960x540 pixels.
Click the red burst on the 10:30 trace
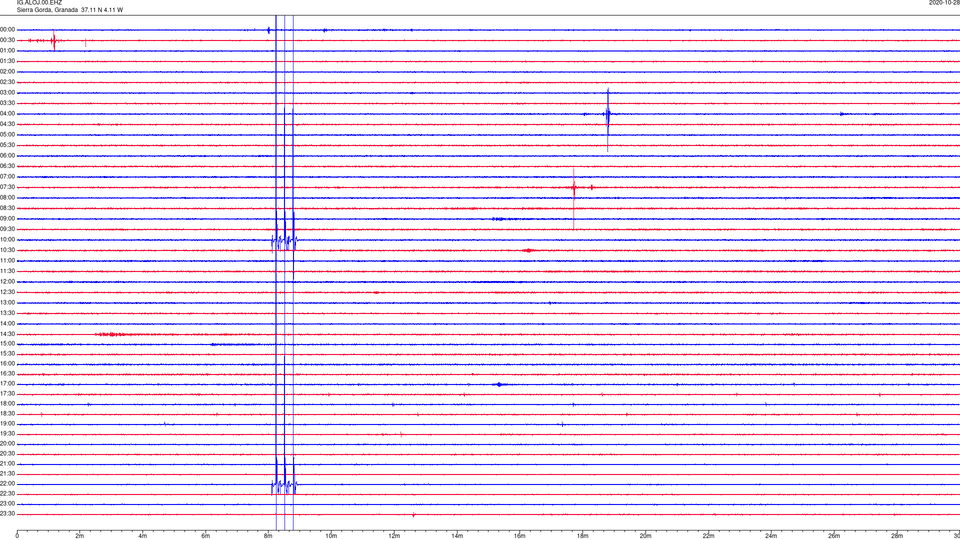click(x=528, y=250)
